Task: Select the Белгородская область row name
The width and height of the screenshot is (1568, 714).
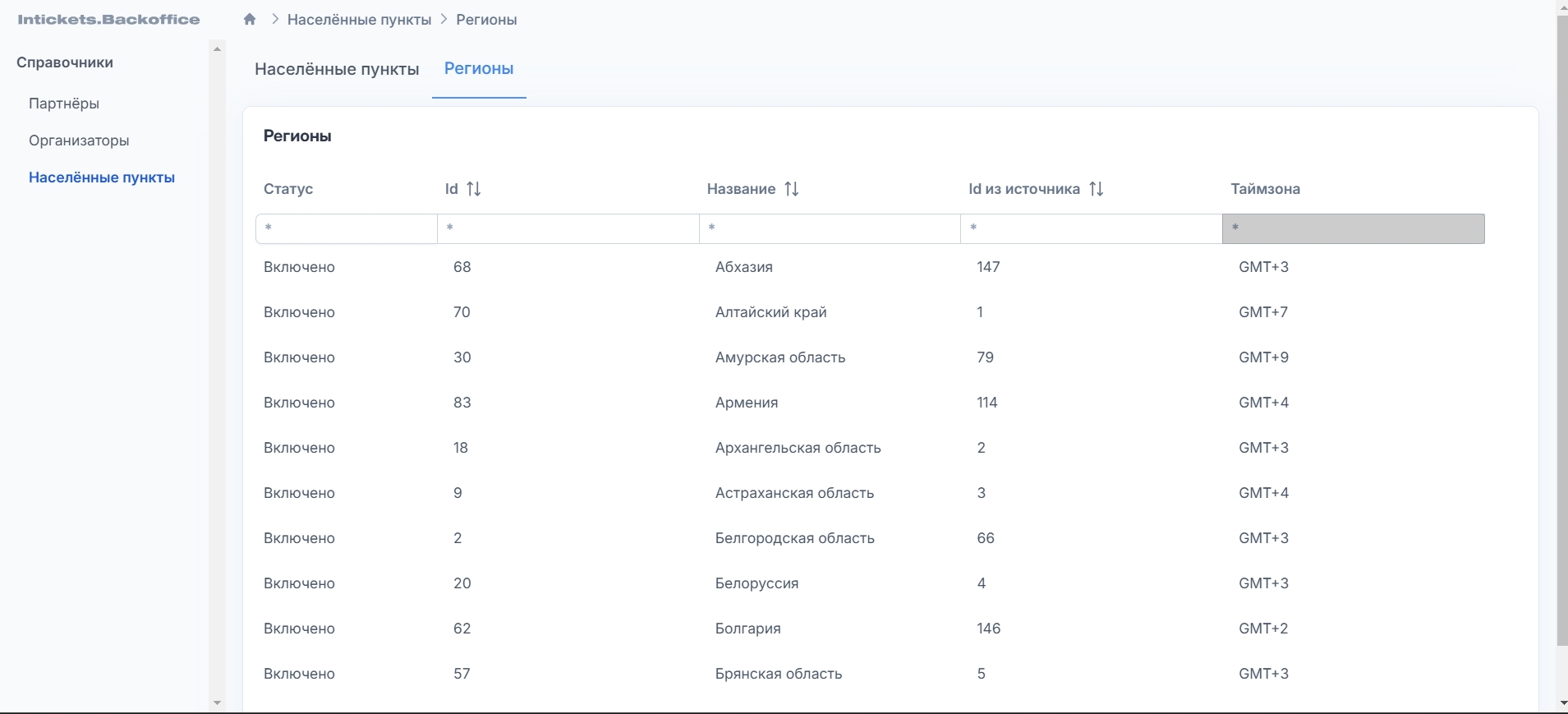Action: click(795, 538)
